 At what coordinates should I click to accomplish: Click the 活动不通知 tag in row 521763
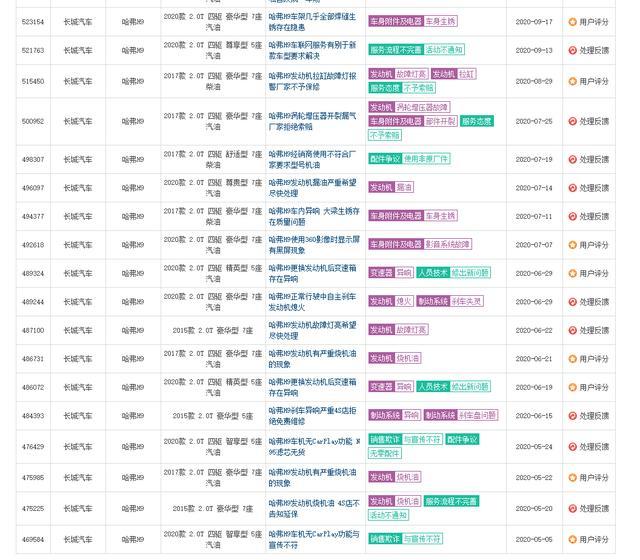point(444,50)
